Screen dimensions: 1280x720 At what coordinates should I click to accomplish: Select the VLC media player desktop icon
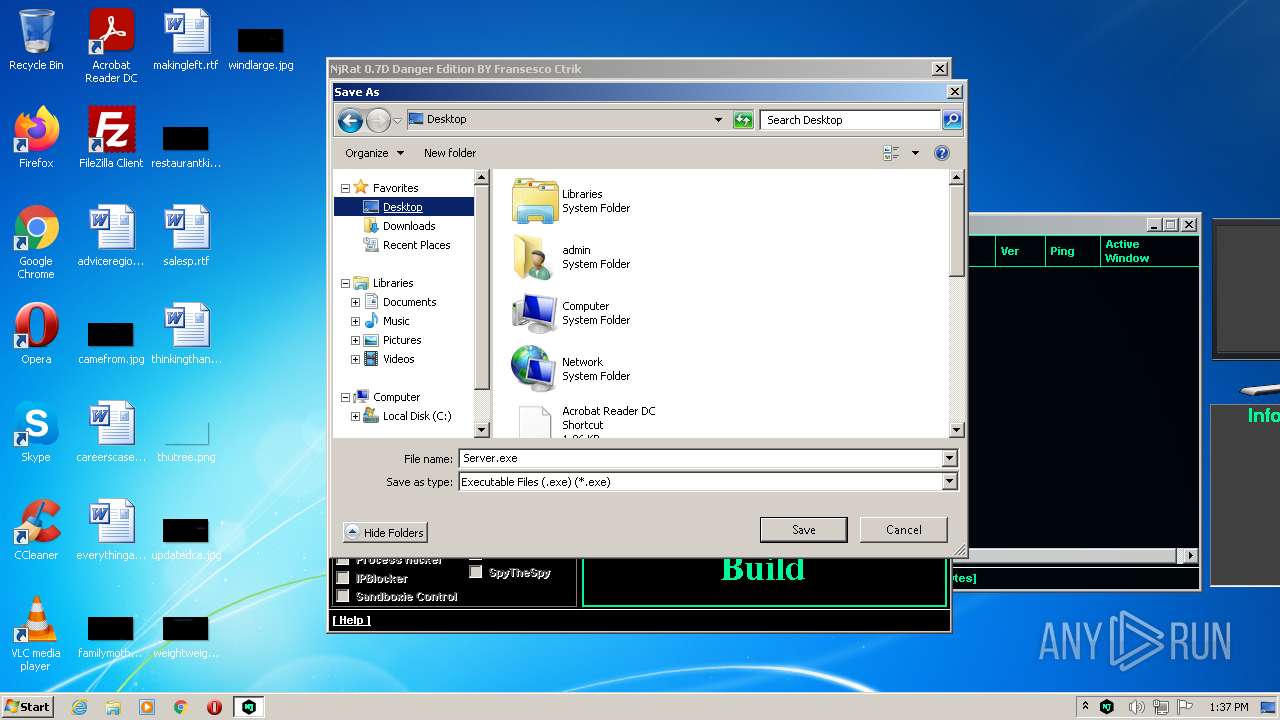point(36,634)
